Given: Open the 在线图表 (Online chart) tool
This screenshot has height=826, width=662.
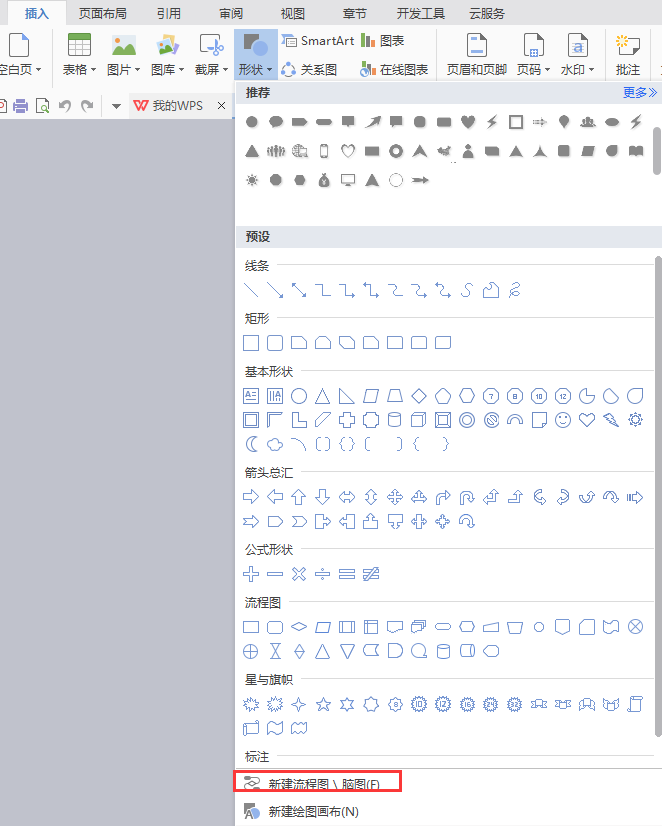Looking at the screenshot, I should pos(394,69).
